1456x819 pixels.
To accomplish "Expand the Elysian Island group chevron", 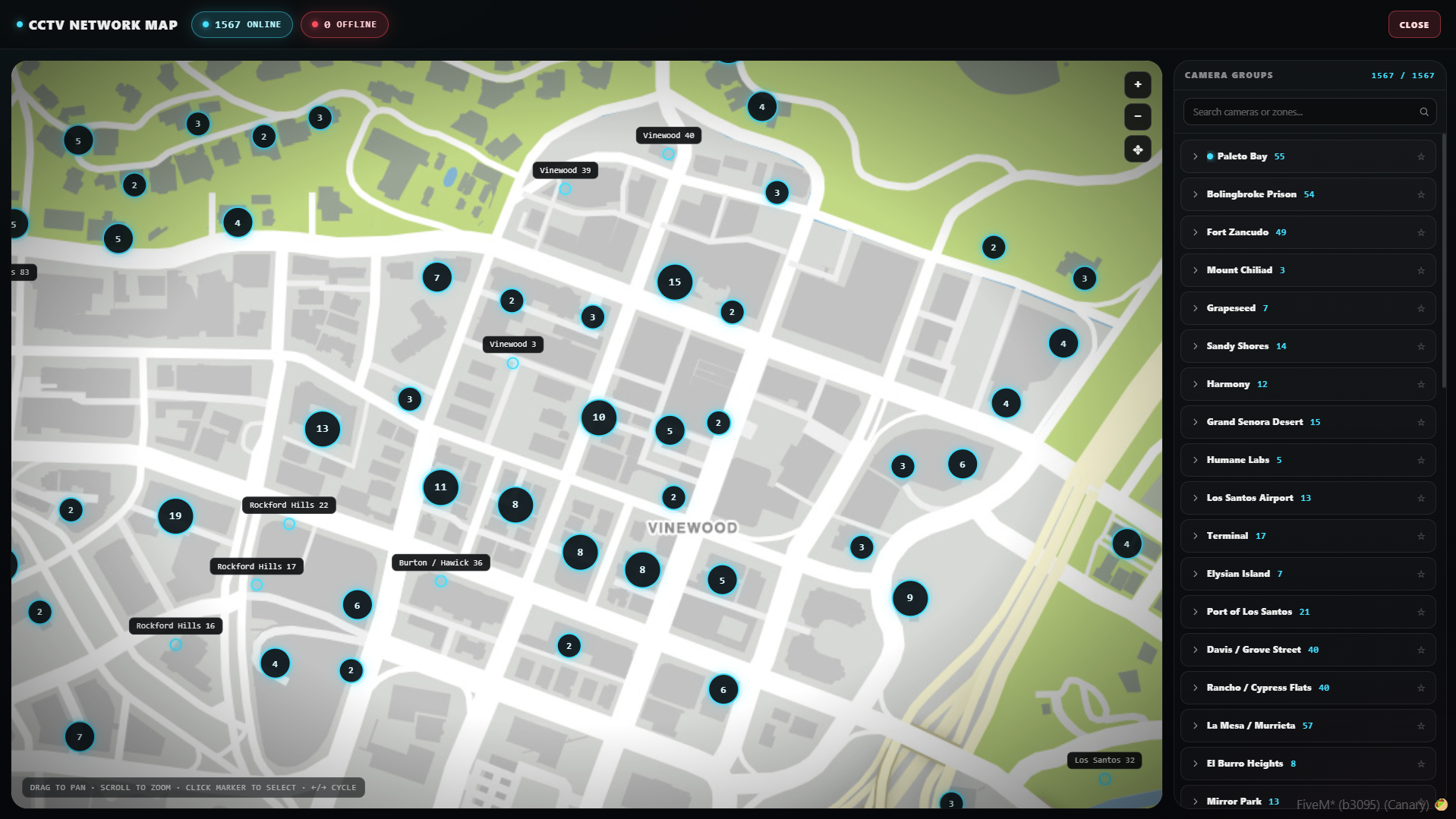I will tap(1195, 574).
